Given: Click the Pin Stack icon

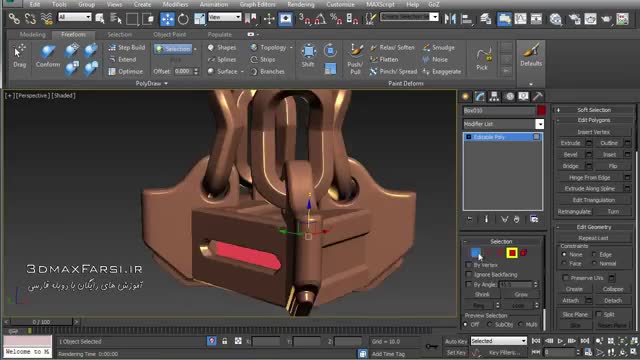Looking at the screenshot, I should [470, 219].
